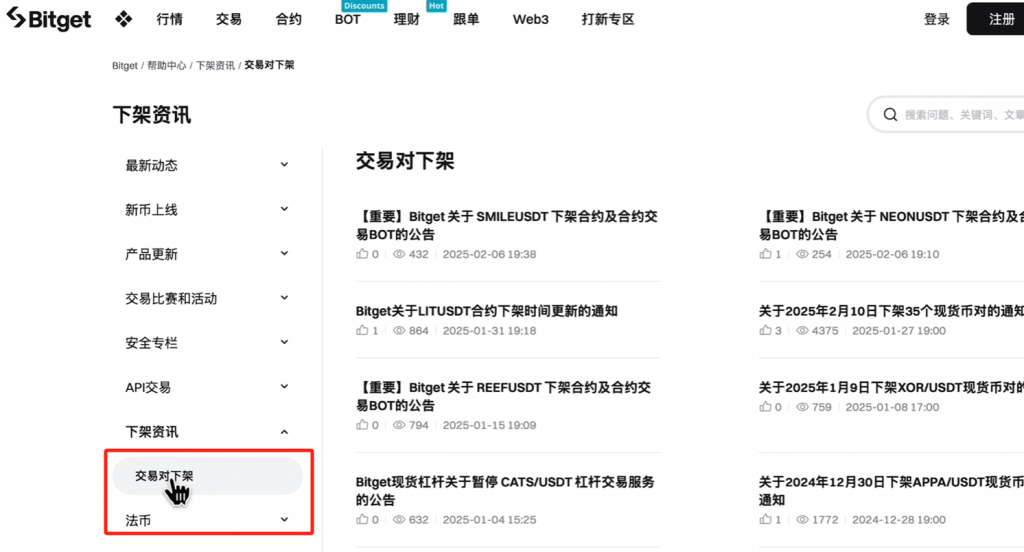Like the NEONUSDT announcement with thumbs-up
The width and height of the screenshot is (1024, 552).
pyautogui.click(x=765, y=254)
